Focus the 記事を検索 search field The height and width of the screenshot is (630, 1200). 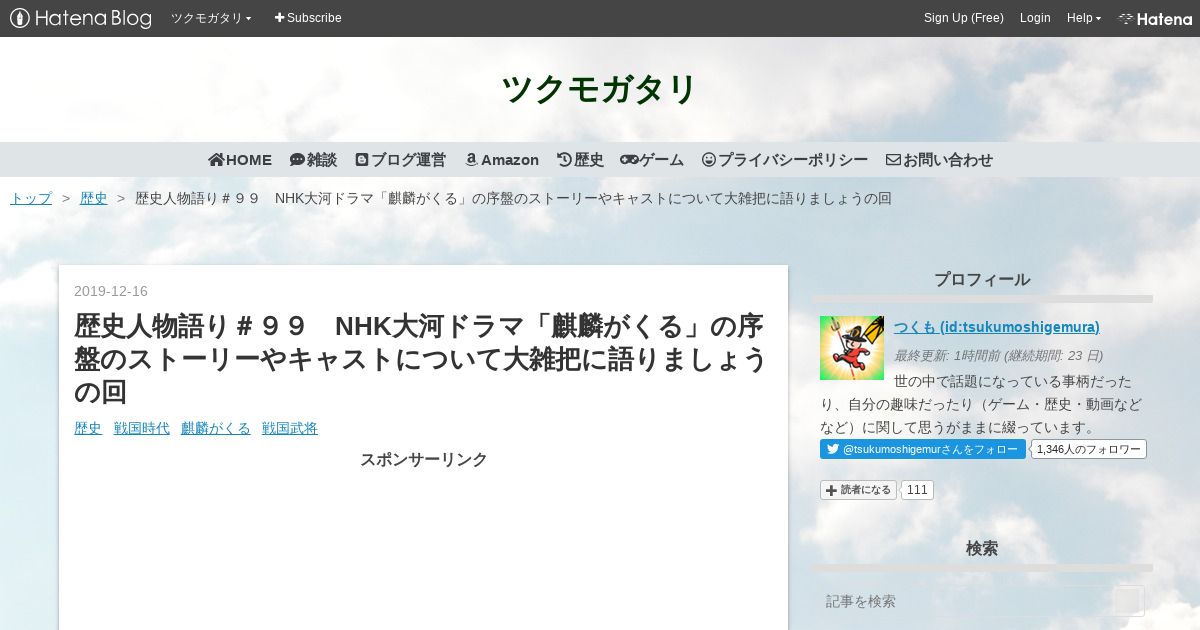pyautogui.click(x=966, y=601)
